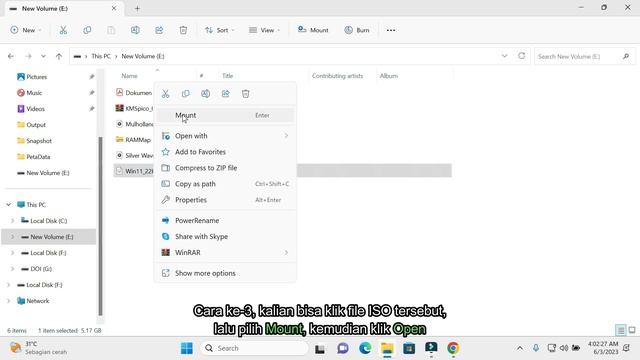Select Copy as path
Viewport: 640px width, 360px height.
click(x=225, y=184)
